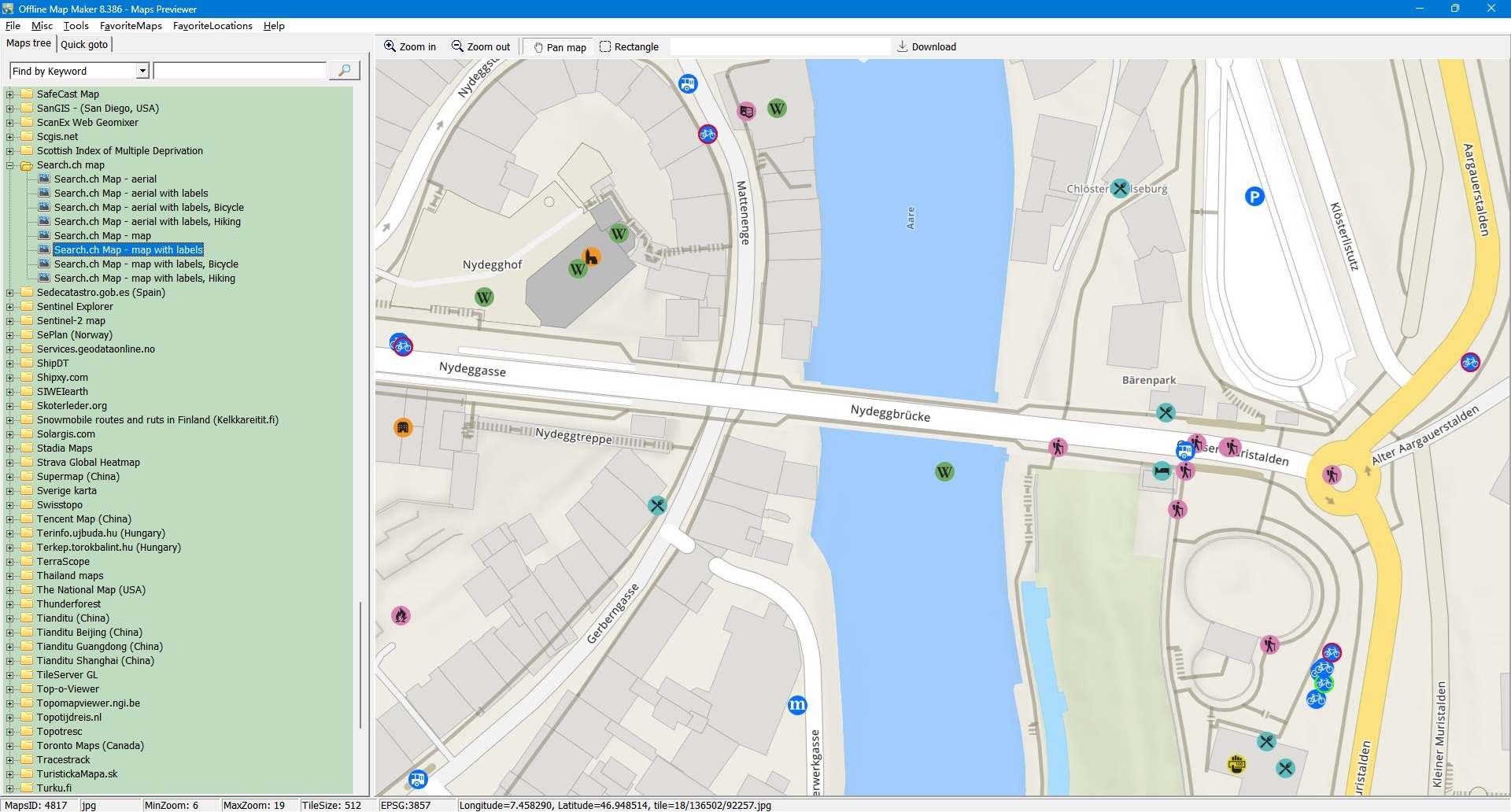Open the FavoriteLocations menu
The image size is (1511, 812).
click(x=212, y=26)
